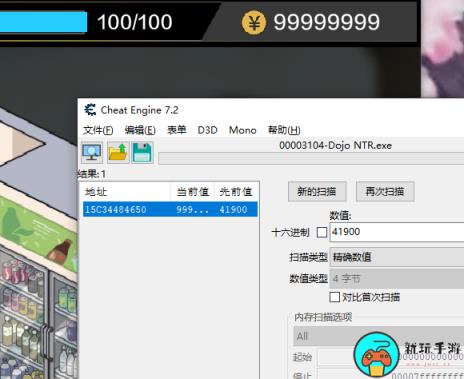Image resolution: width=464 pixels, height=379 pixels.
Task: Click the 当前值 column header
Action: click(192, 192)
